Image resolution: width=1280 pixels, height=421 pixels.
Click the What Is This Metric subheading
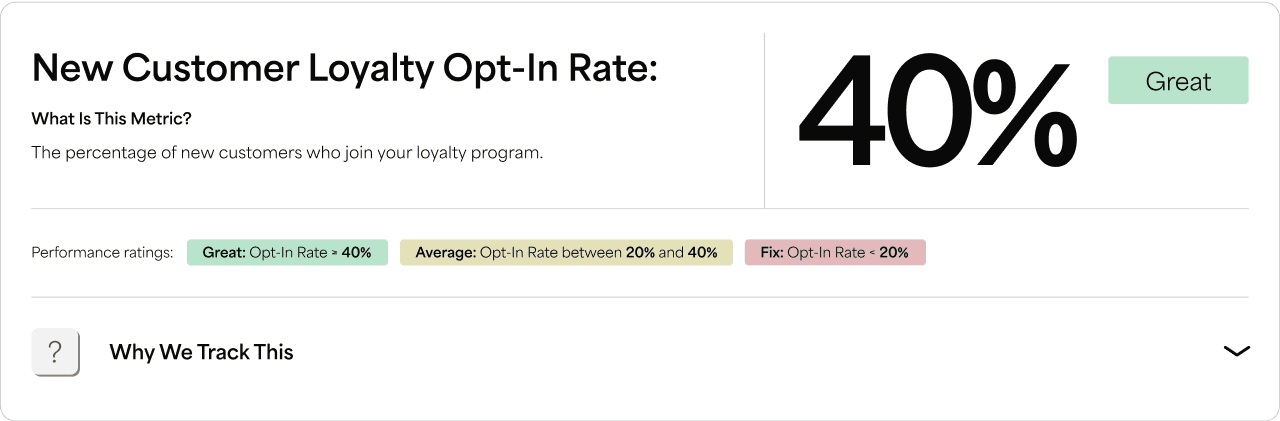pyautogui.click(x=111, y=119)
